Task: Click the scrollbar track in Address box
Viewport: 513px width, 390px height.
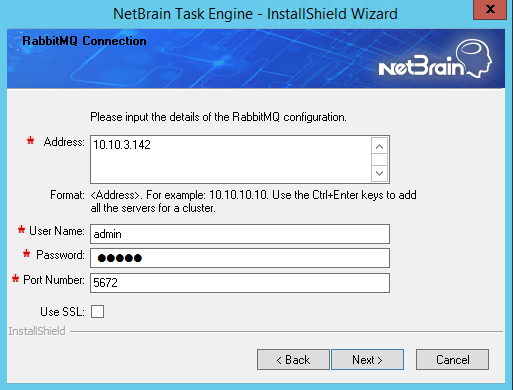Action: click(x=379, y=160)
